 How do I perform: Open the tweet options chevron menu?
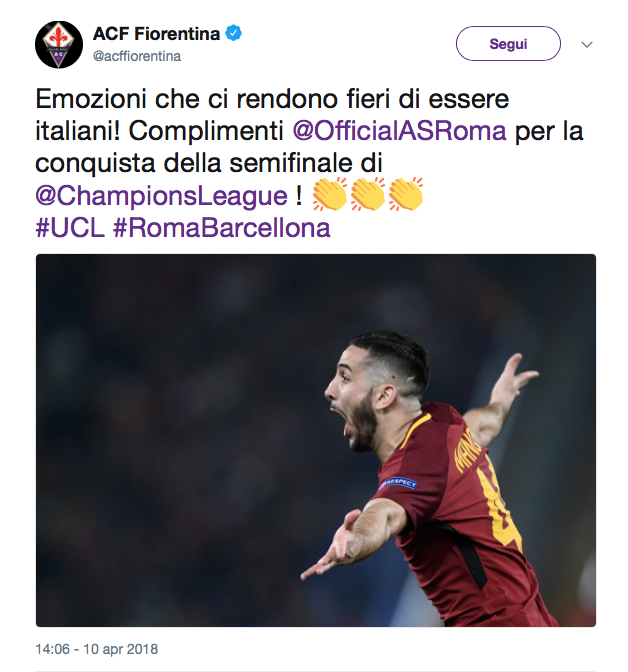[587, 44]
